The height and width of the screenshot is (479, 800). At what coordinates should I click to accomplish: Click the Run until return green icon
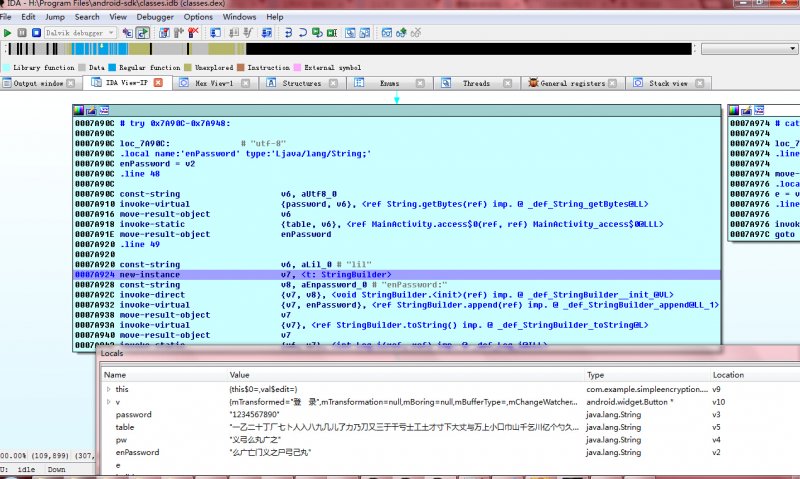point(317,33)
